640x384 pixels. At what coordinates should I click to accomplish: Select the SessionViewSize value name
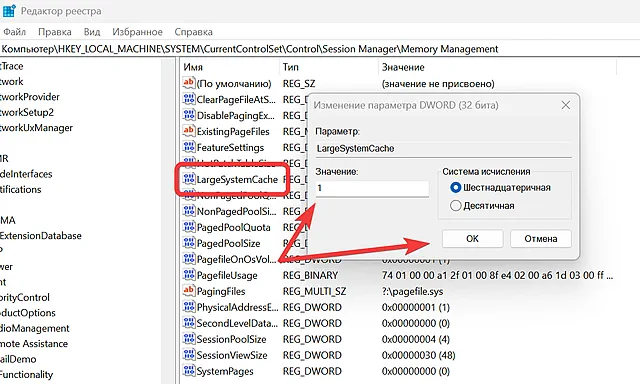pos(232,355)
